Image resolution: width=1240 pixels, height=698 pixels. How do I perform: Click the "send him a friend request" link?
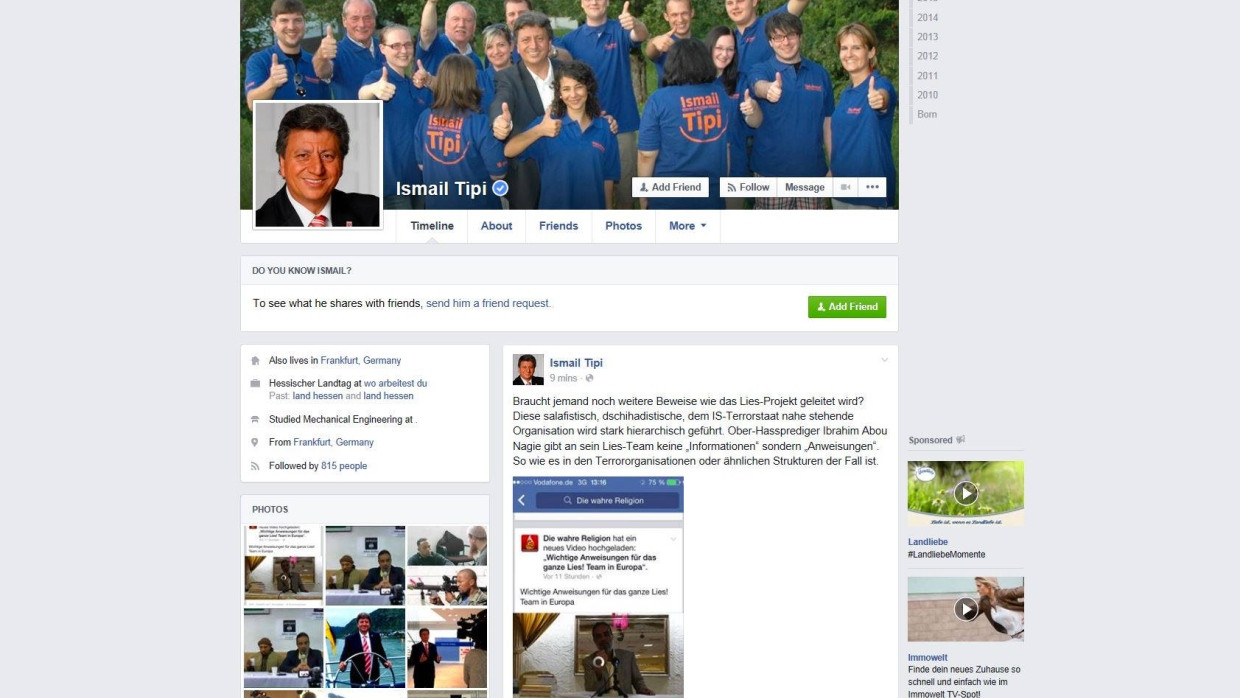[488, 303]
